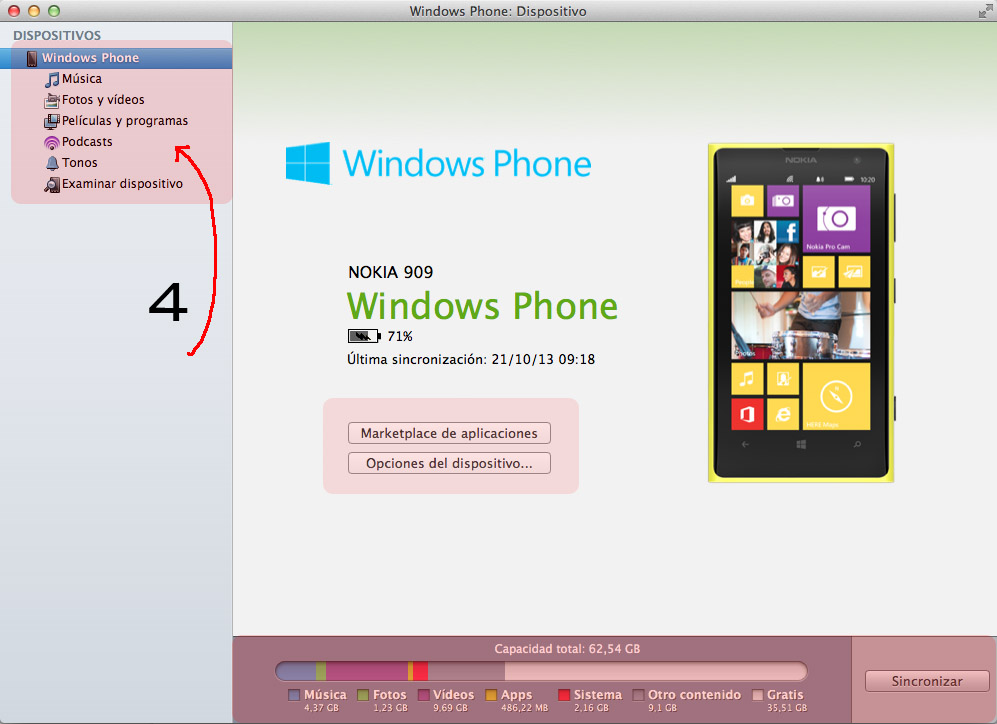Click the Apps color swatch in legend
Screen dimensions: 997x724
pos(491,695)
